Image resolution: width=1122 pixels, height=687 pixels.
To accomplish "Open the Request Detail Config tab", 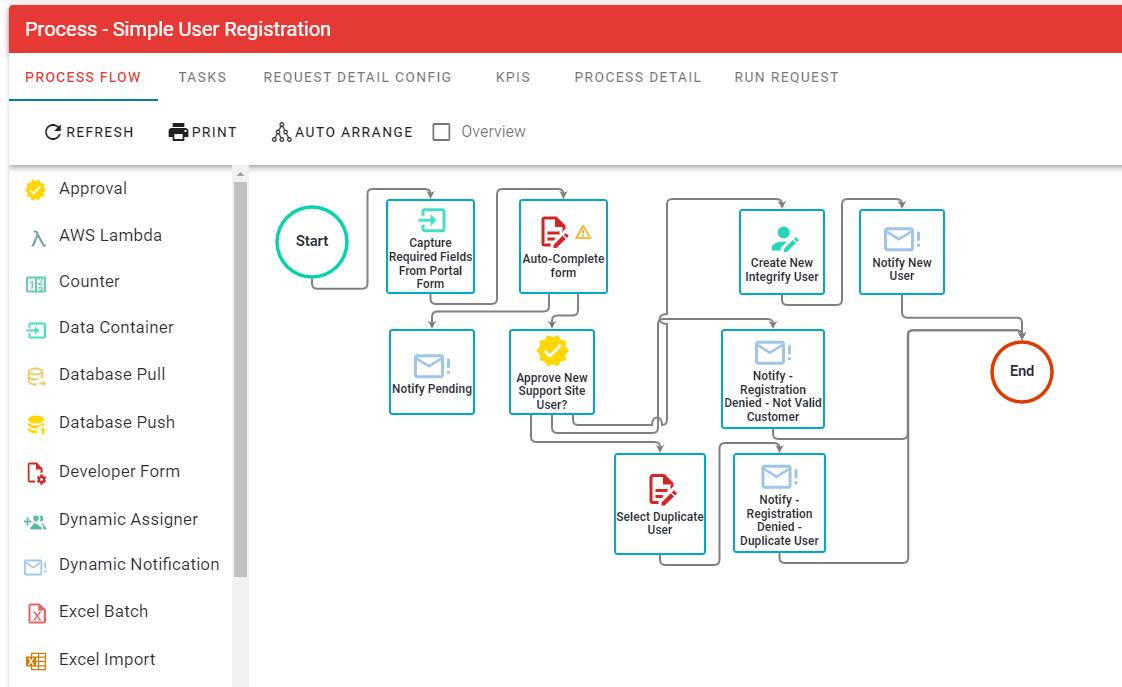I will [x=357, y=77].
